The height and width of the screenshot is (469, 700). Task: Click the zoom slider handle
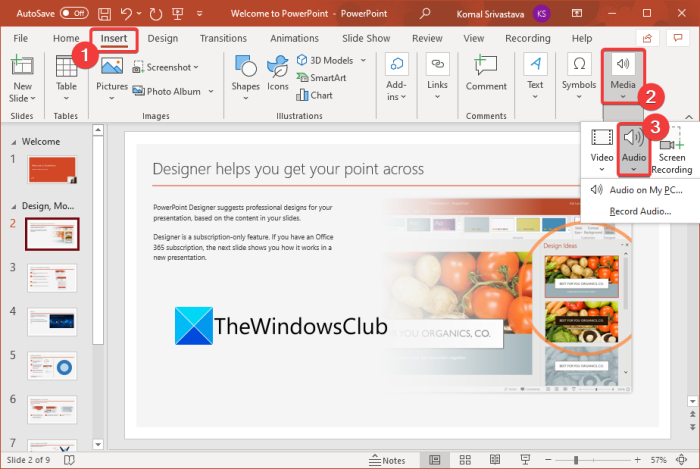point(576,460)
